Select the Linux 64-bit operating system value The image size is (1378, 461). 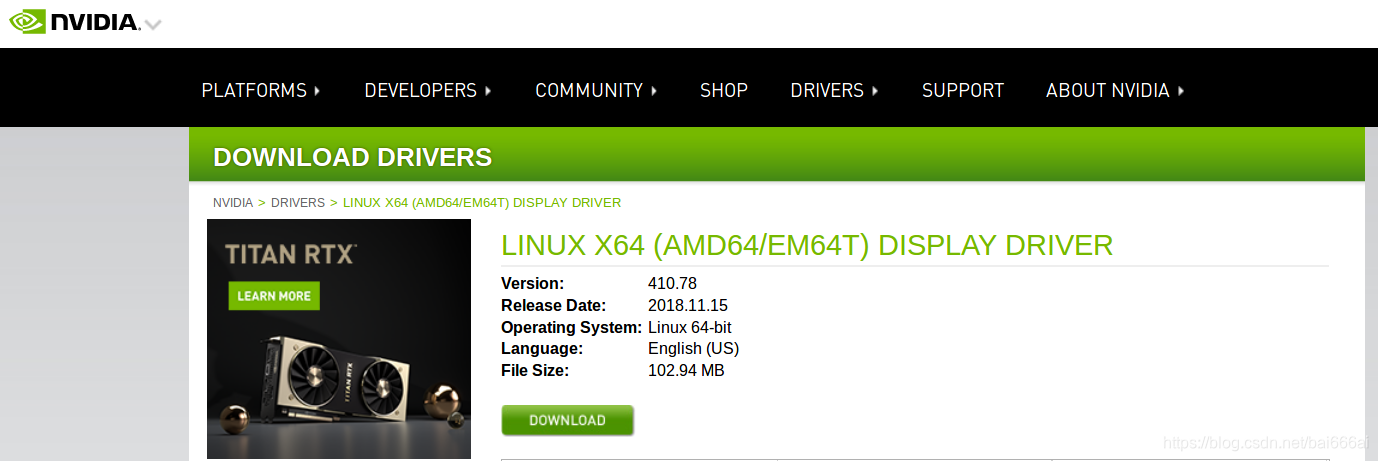690,328
